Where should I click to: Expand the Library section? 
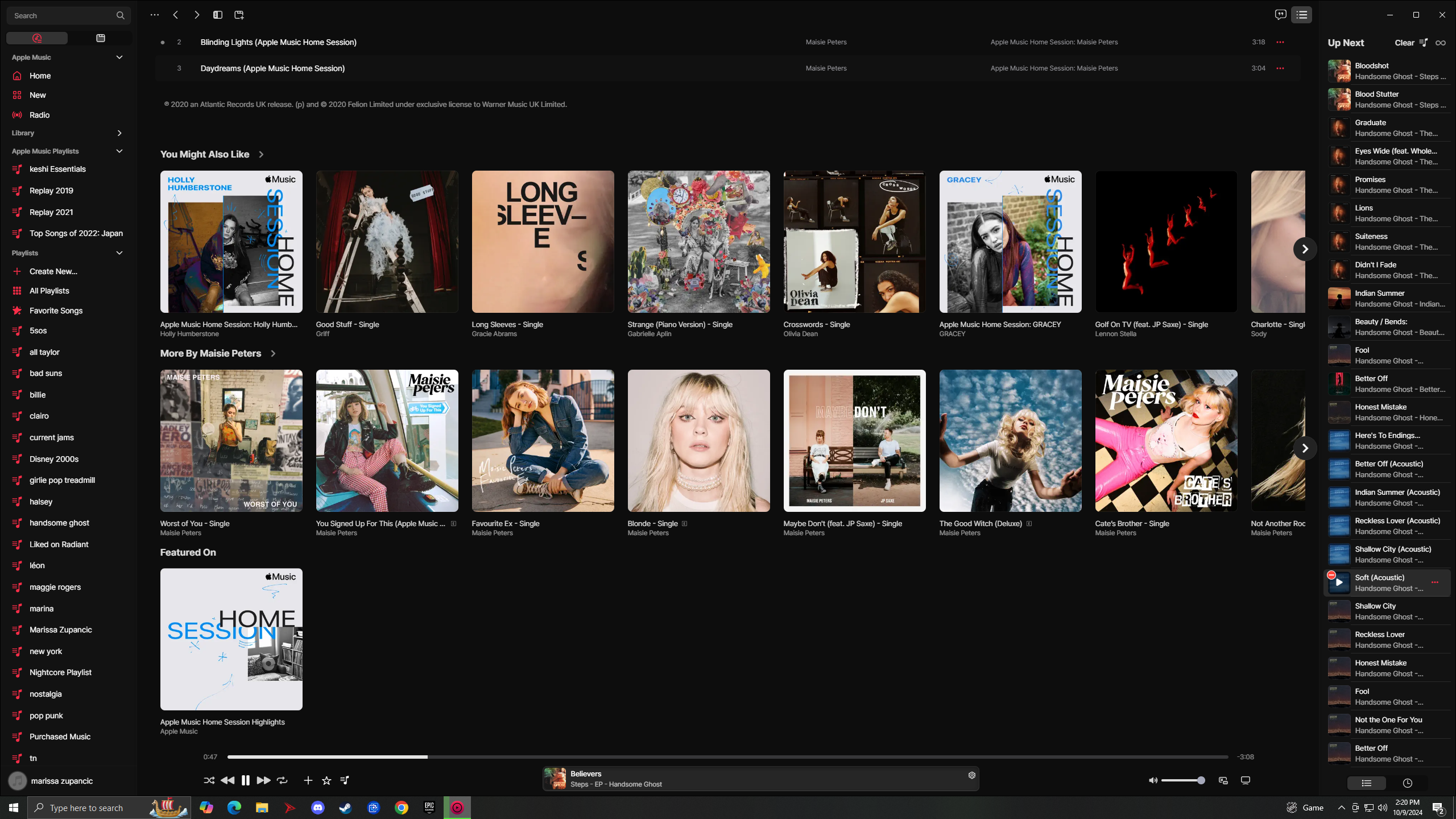pyautogui.click(x=119, y=133)
